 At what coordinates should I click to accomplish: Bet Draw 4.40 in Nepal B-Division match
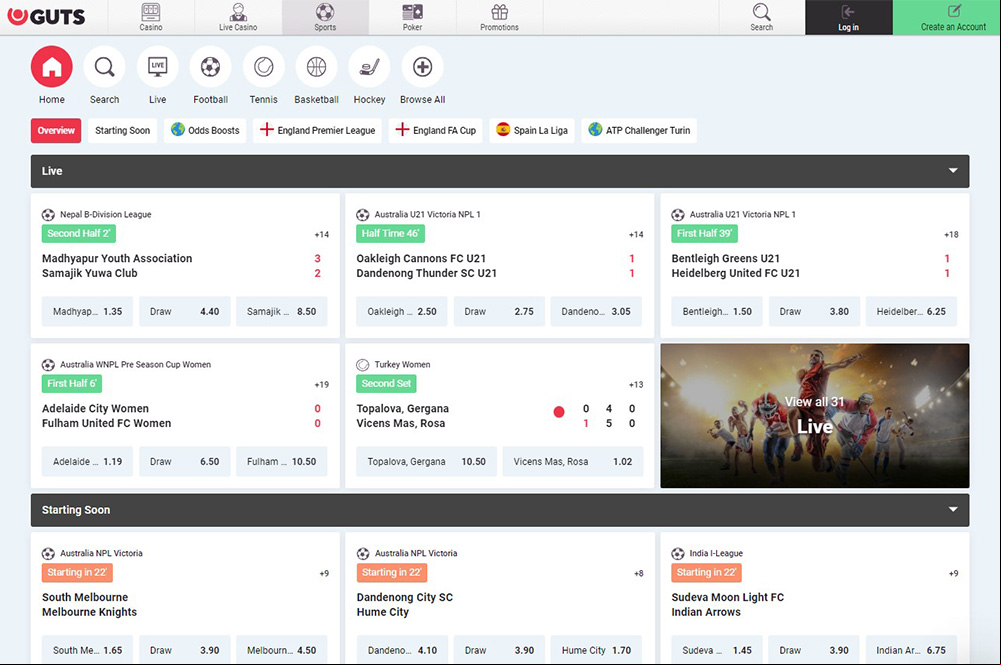(184, 311)
